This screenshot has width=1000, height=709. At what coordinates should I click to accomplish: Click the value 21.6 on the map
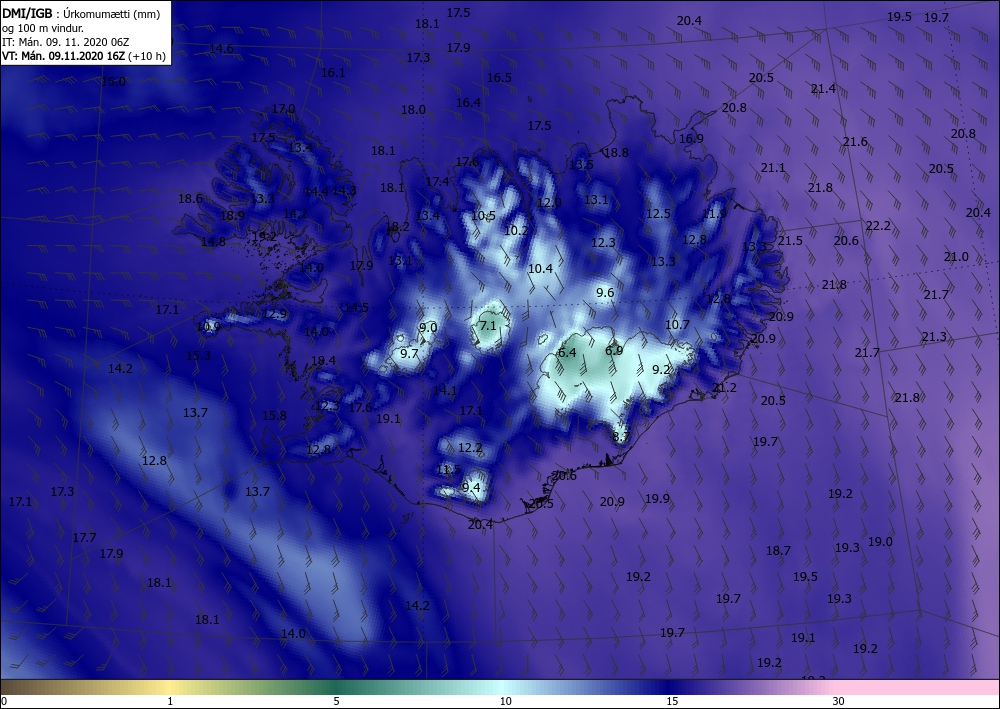tap(855, 142)
